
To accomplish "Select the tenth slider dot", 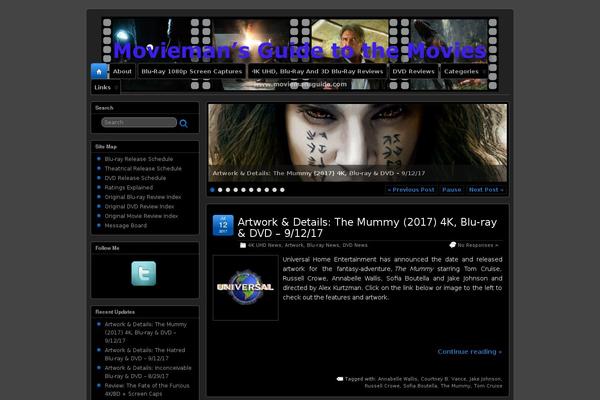I will click(282, 190).
